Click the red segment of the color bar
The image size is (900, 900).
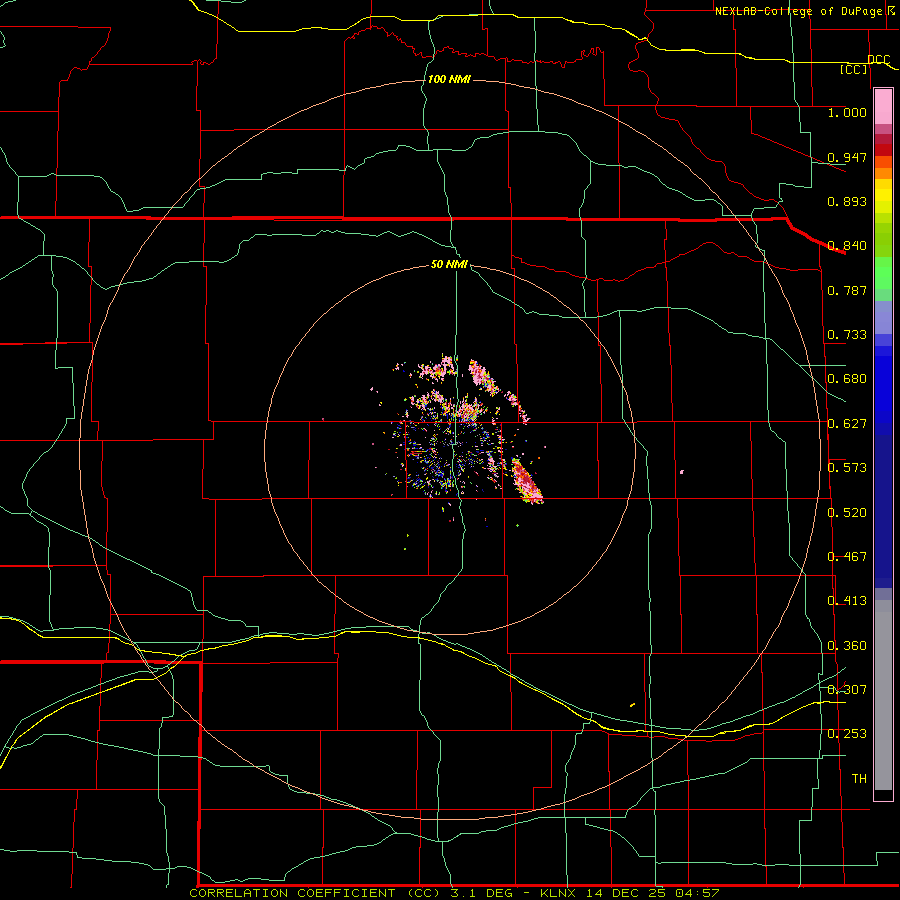pos(883,149)
